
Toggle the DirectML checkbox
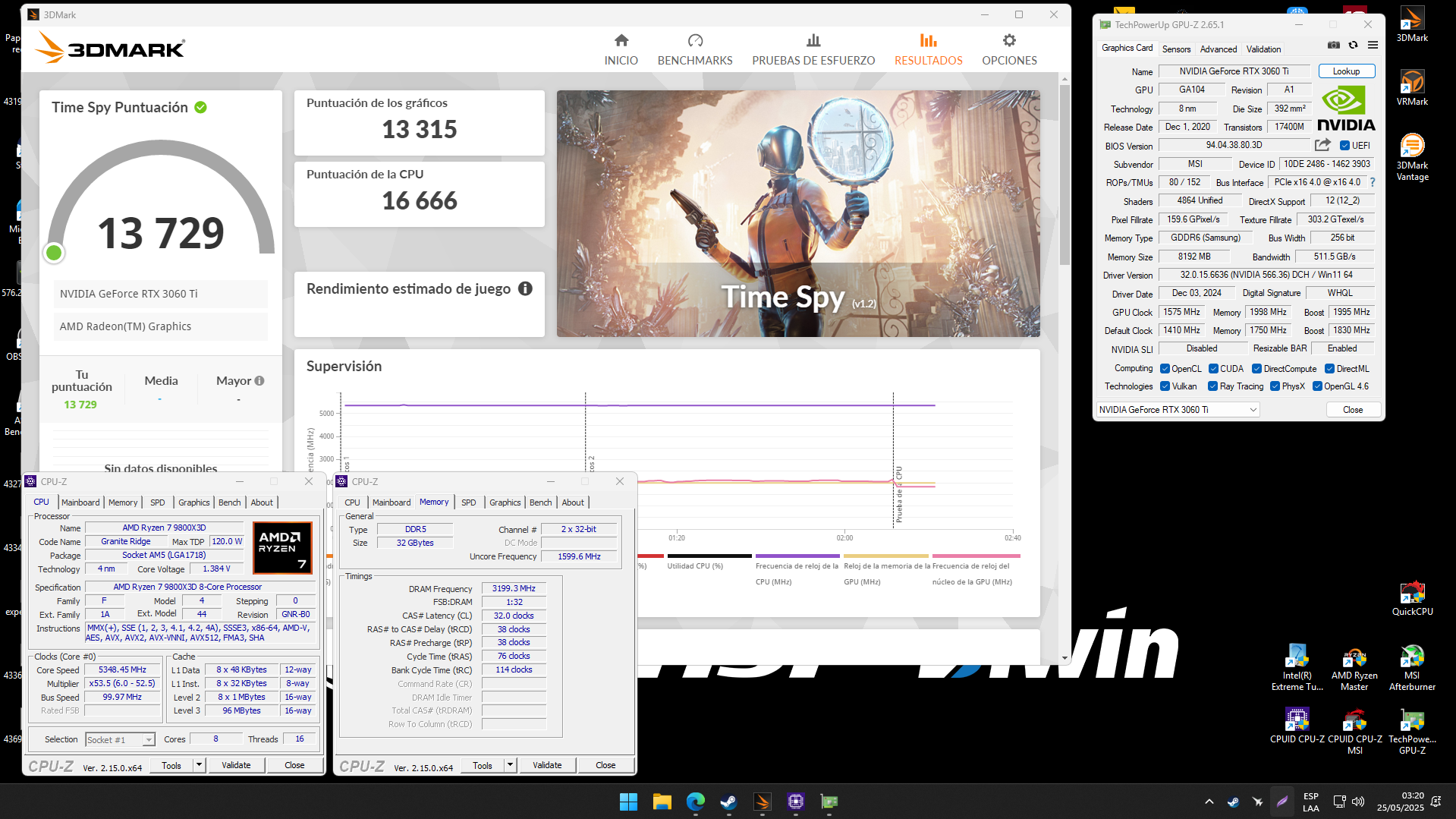(1329, 369)
